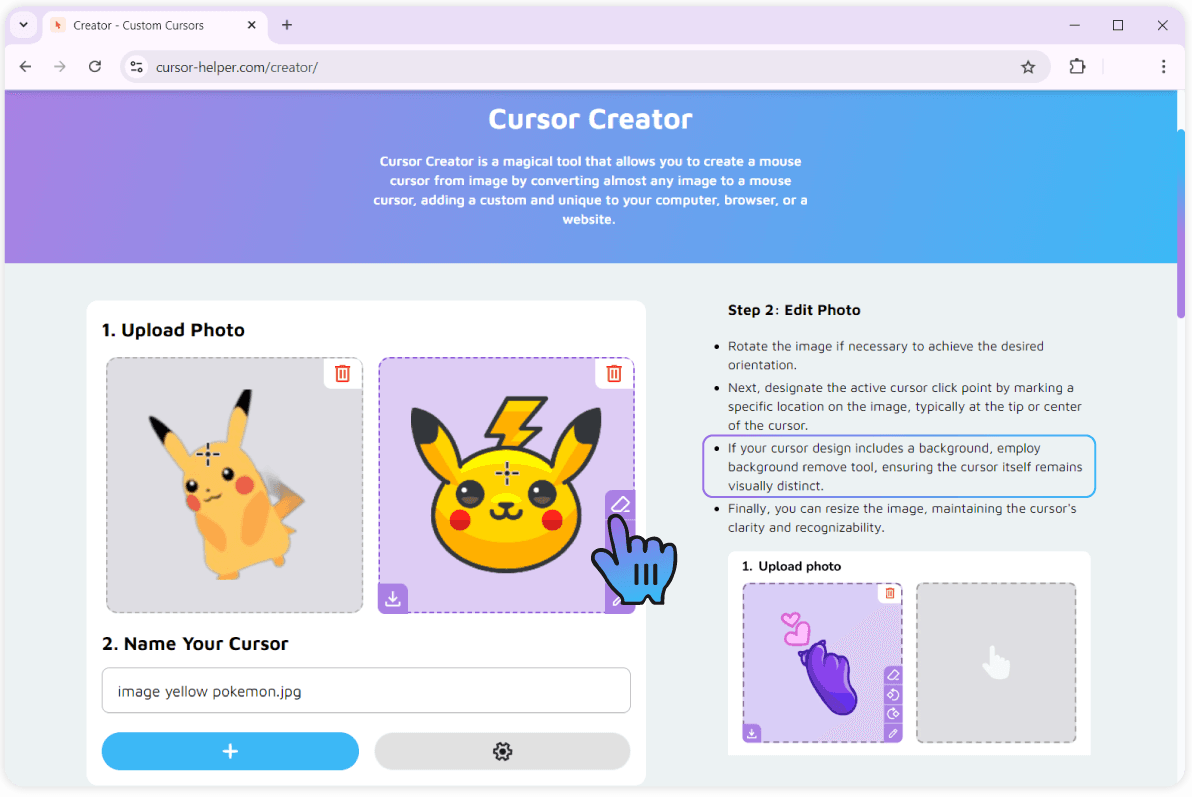Click the trash icon in example illustration

889,593
